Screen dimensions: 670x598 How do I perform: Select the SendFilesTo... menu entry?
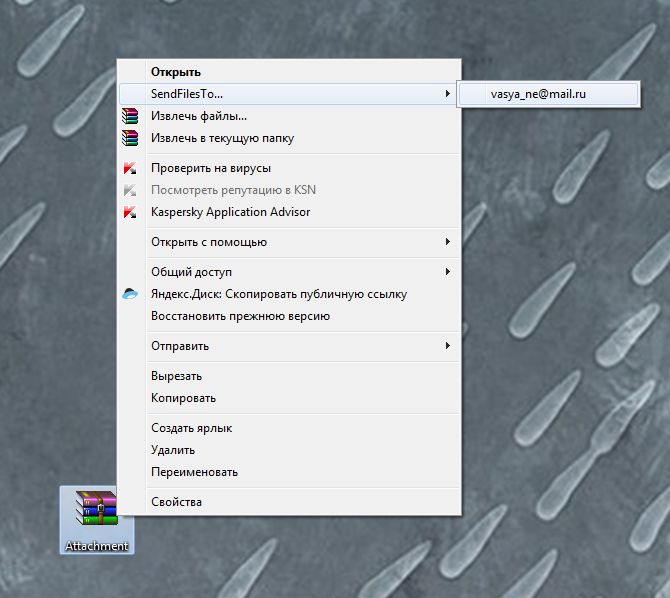(x=289, y=94)
